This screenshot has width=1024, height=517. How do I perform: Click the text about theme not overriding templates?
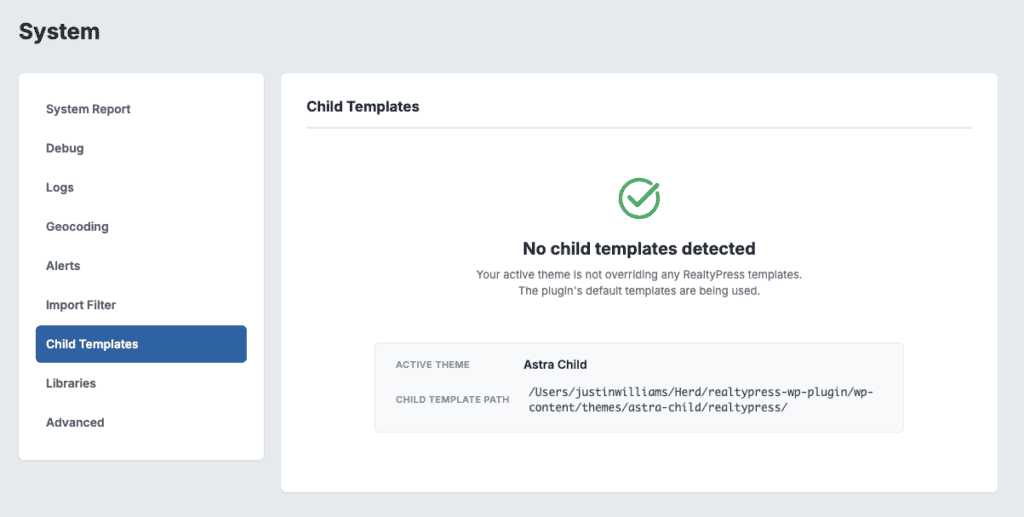click(x=639, y=274)
